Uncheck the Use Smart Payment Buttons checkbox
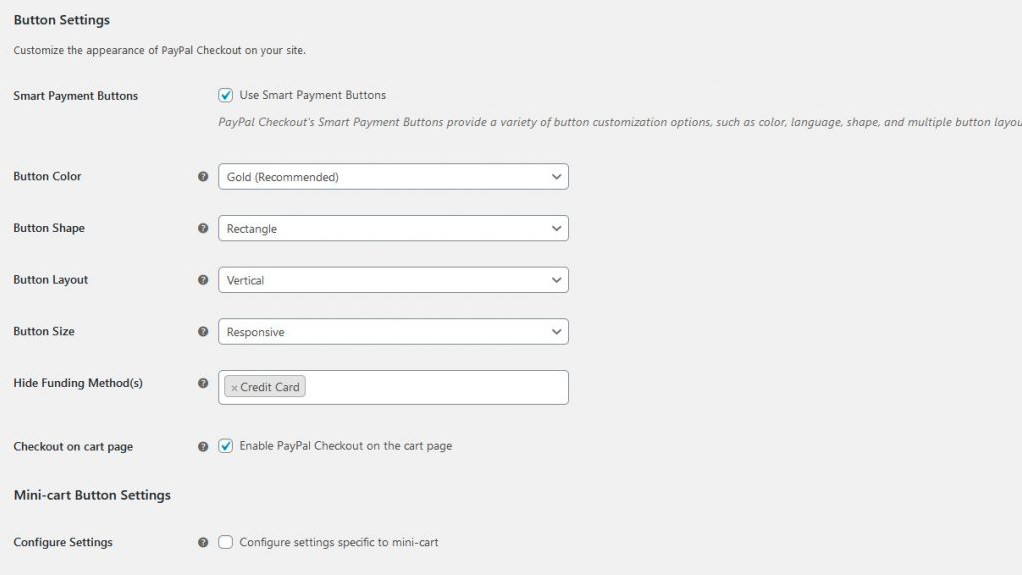This screenshot has width=1022, height=575. coord(226,96)
